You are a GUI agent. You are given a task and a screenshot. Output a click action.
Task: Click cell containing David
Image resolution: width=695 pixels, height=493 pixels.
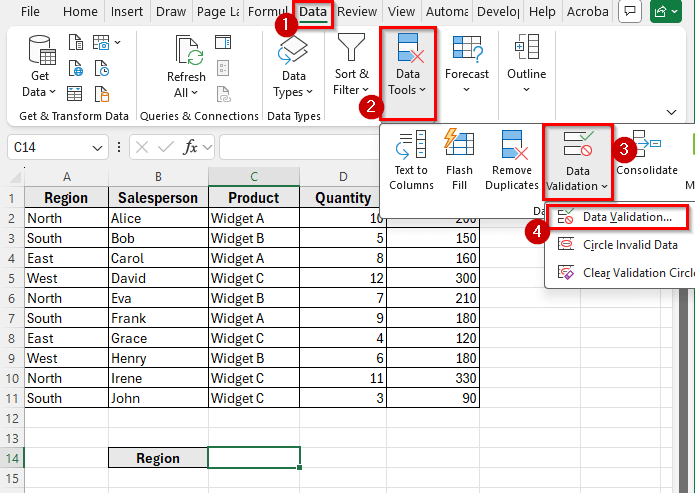click(158, 278)
